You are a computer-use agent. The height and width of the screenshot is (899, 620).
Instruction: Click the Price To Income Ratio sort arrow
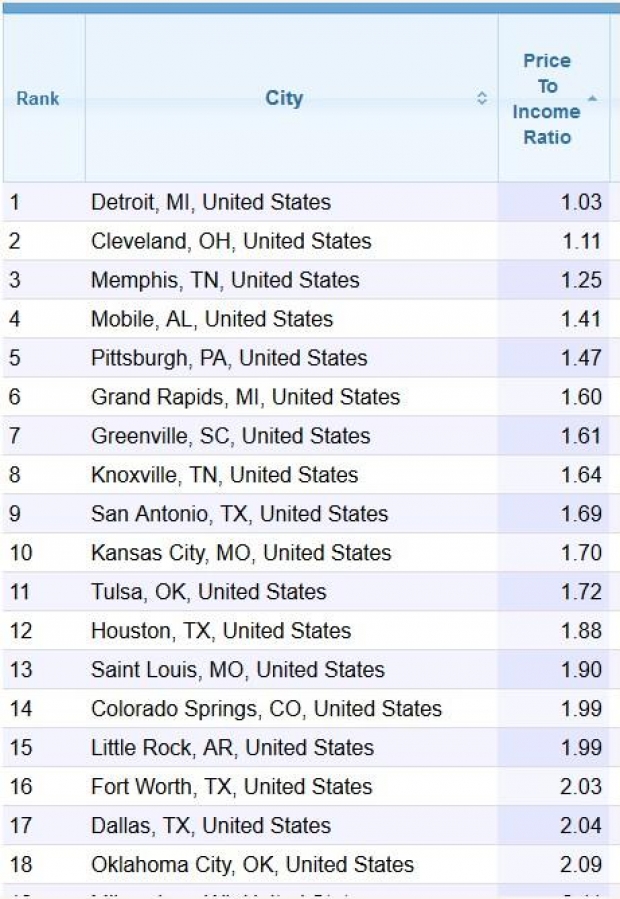click(x=593, y=98)
